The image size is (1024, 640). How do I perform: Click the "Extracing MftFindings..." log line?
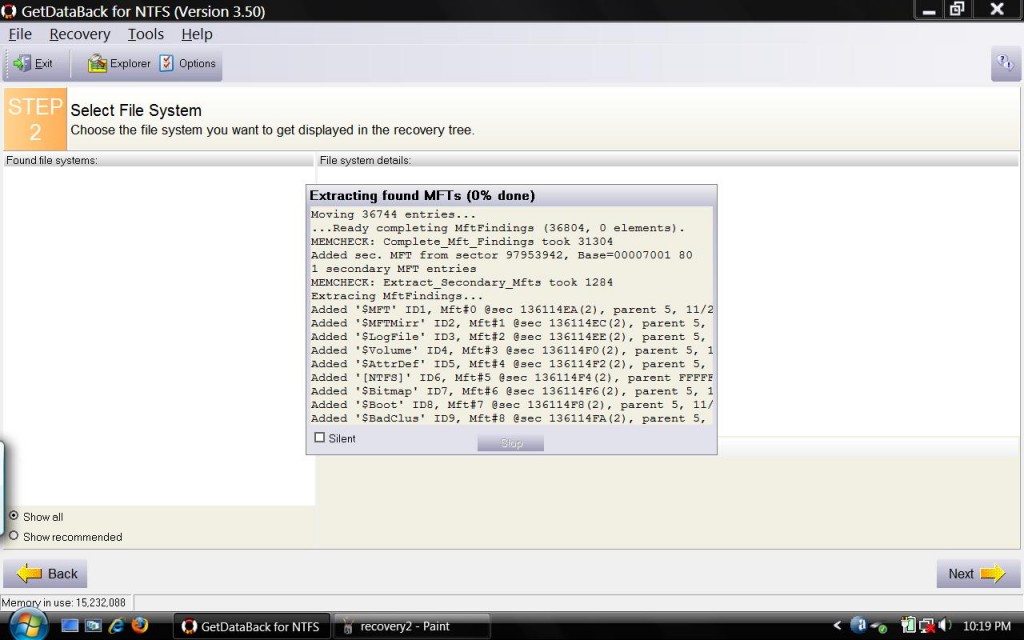396,296
